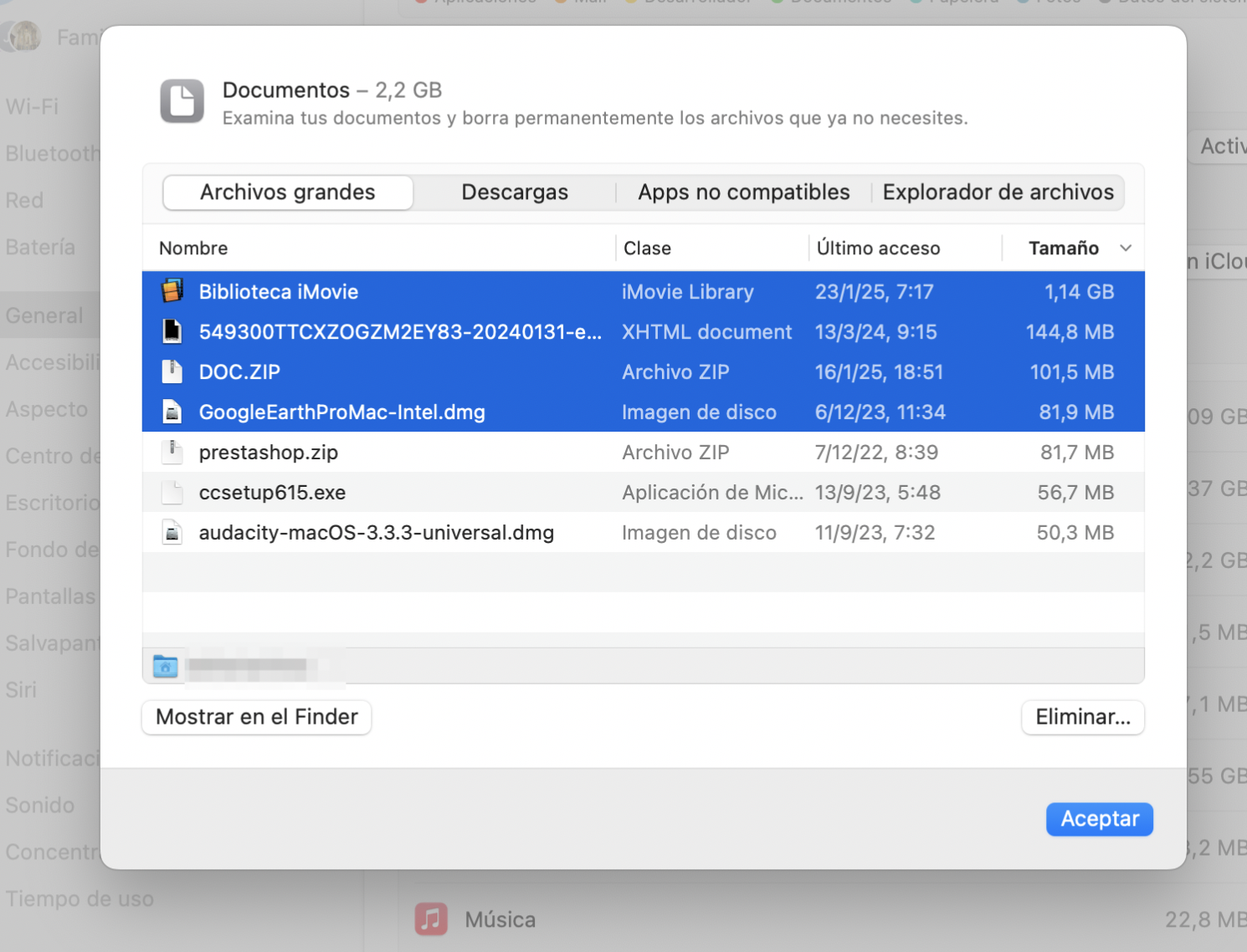Image resolution: width=1247 pixels, height=952 pixels.
Task: Open the Tamaño sort direction chevron
Action: pyautogui.click(x=1126, y=248)
